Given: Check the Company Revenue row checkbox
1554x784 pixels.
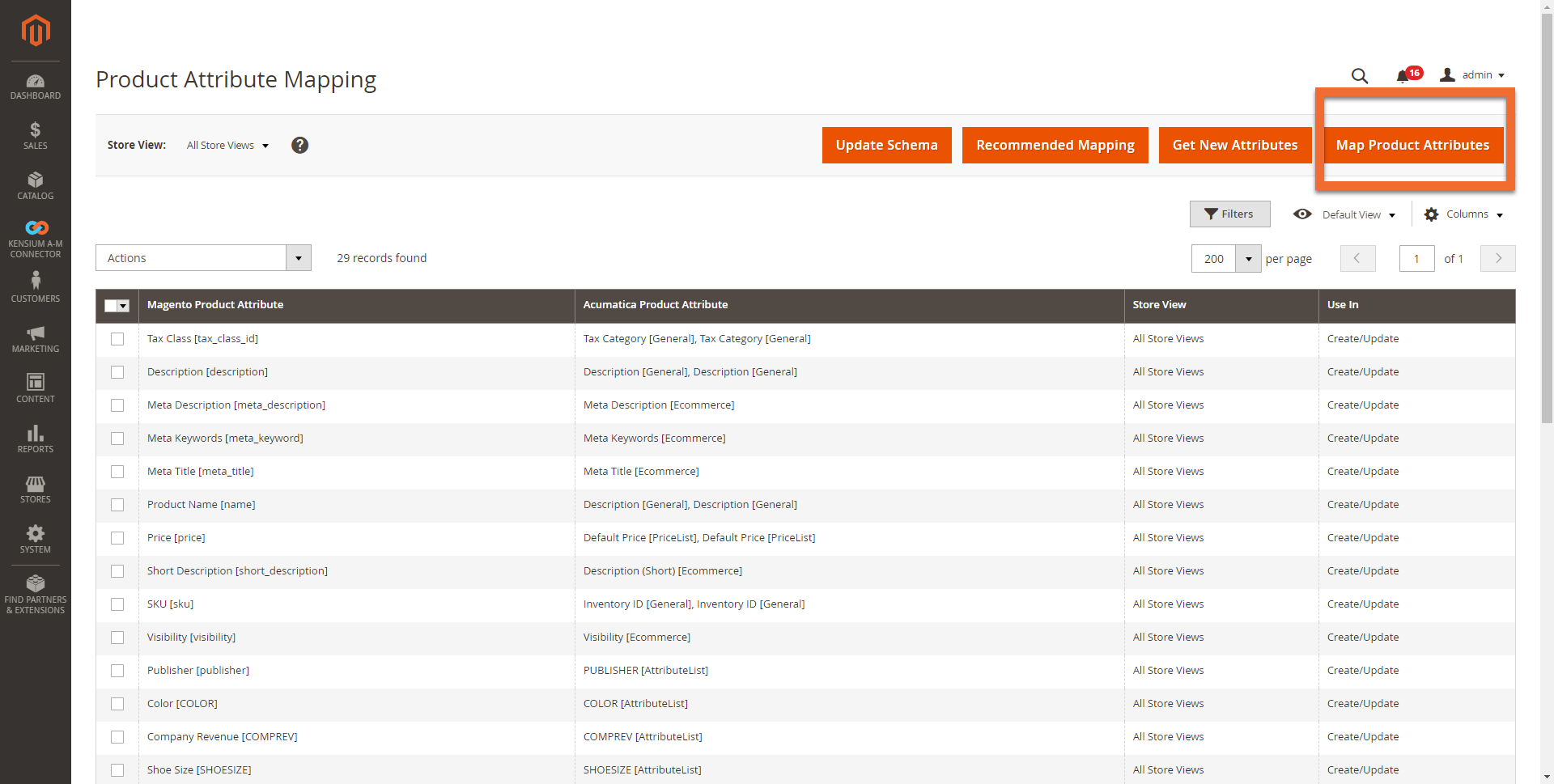Looking at the screenshot, I should [x=117, y=737].
